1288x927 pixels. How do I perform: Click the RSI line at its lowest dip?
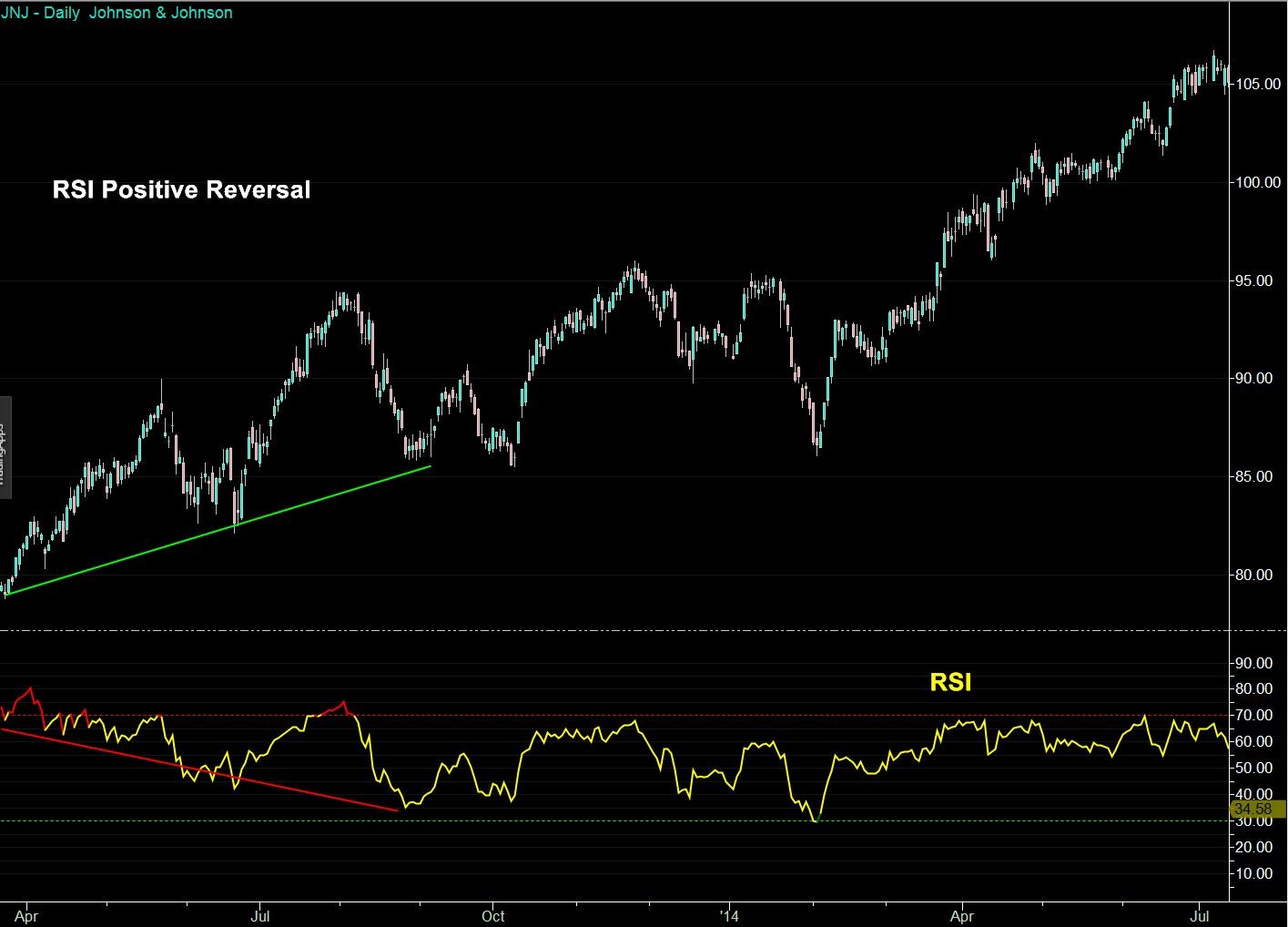coord(815,821)
